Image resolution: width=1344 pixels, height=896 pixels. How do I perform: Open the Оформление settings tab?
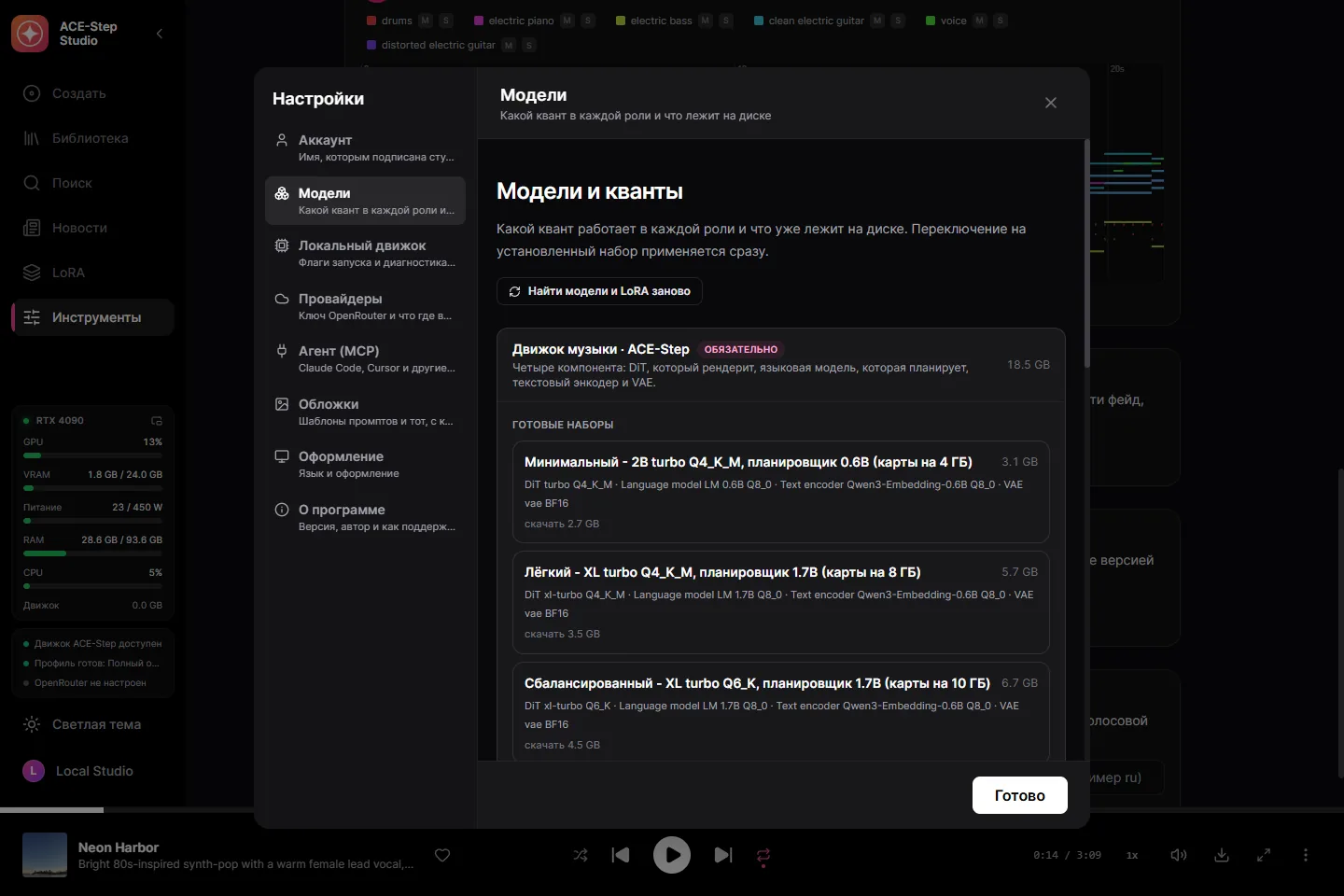(x=365, y=464)
